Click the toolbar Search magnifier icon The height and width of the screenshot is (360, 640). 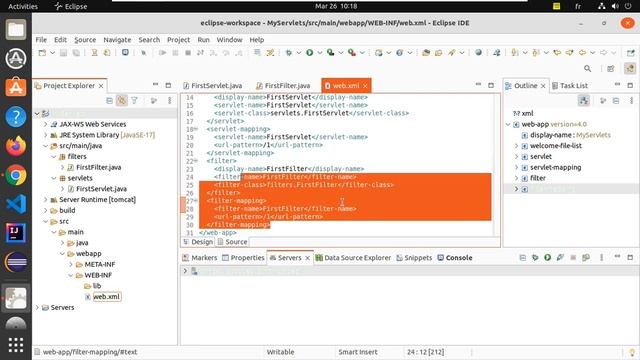pyautogui.click(x=587, y=69)
